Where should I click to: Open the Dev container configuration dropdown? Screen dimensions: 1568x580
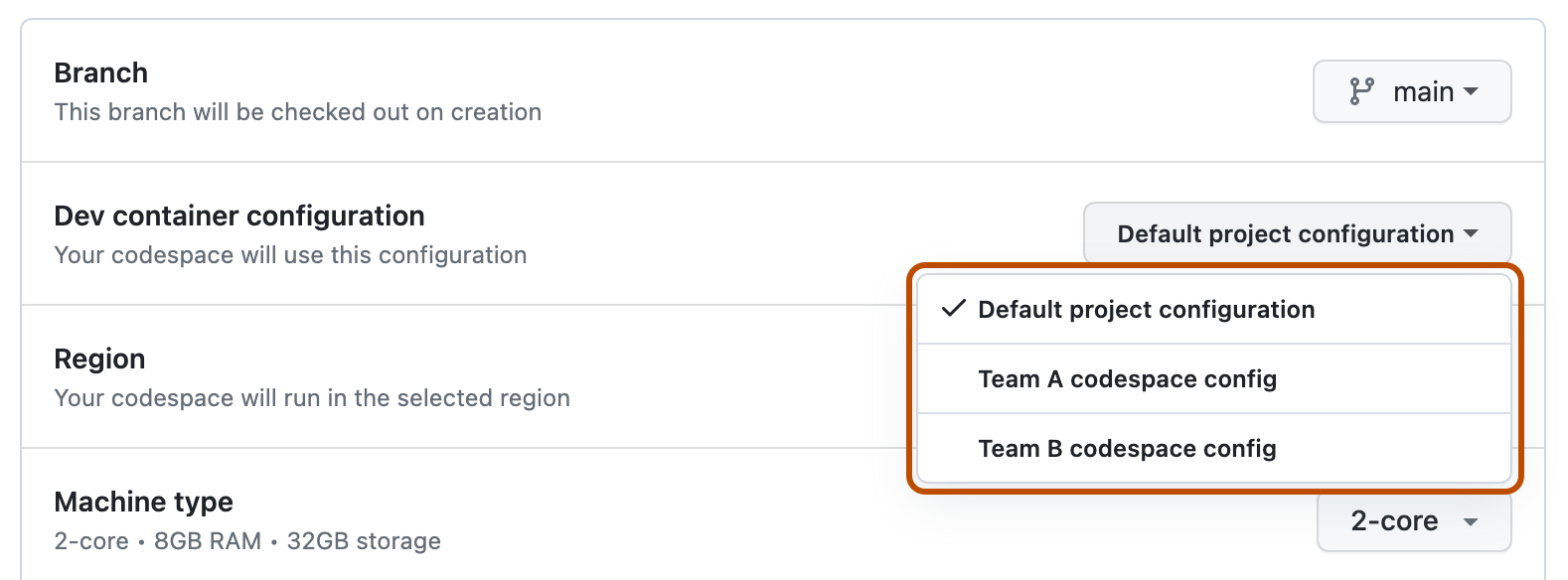[1295, 232]
